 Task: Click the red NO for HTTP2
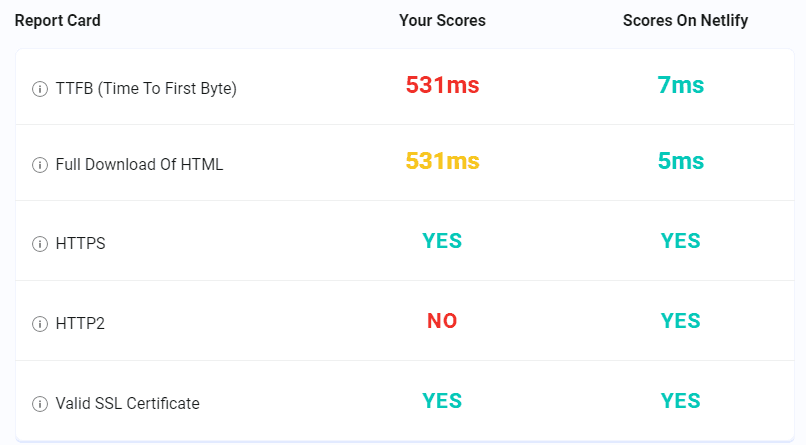click(442, 321)
